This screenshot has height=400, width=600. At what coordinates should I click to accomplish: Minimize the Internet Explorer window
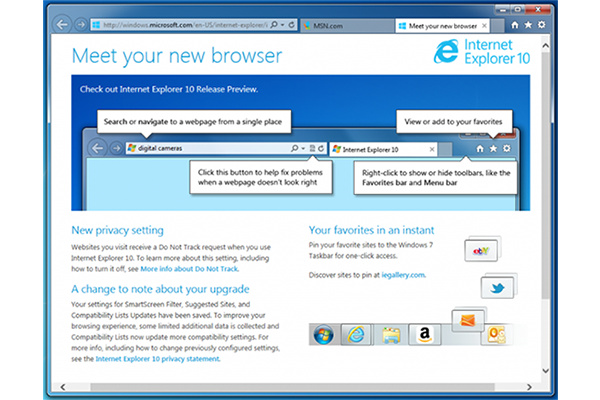[503, 9]
